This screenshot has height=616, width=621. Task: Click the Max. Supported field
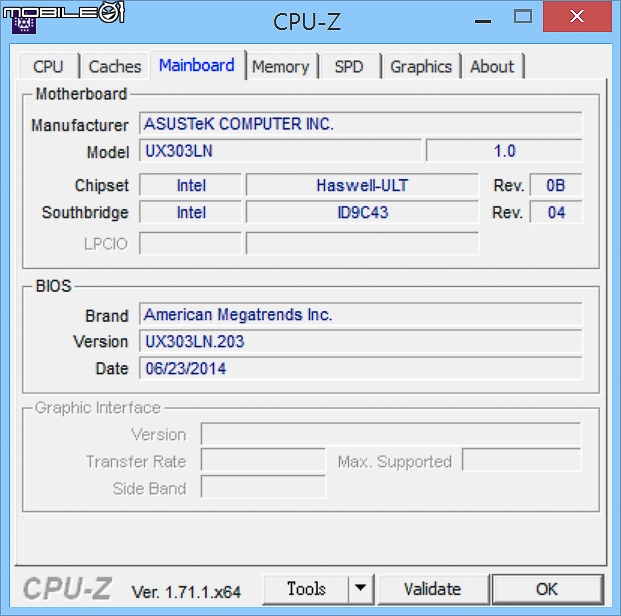(522, 460)
